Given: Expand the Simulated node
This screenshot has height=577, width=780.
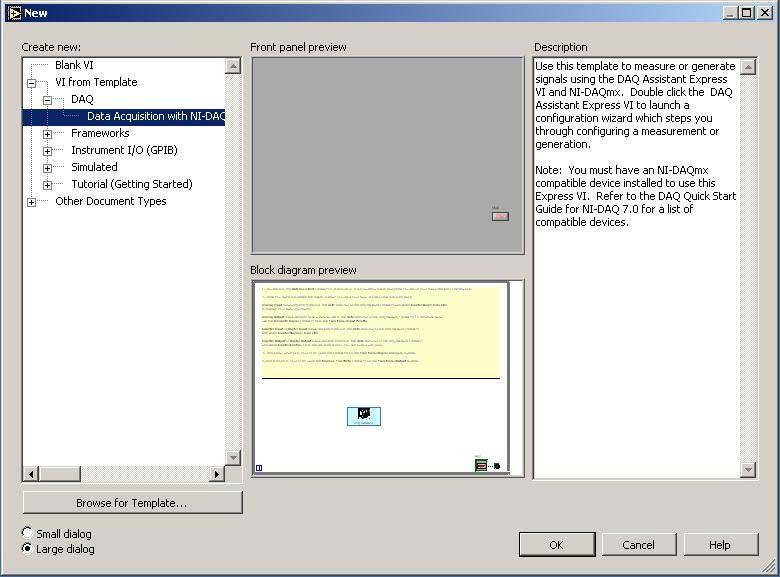Looking at the screenshot, I should point(47,168).
